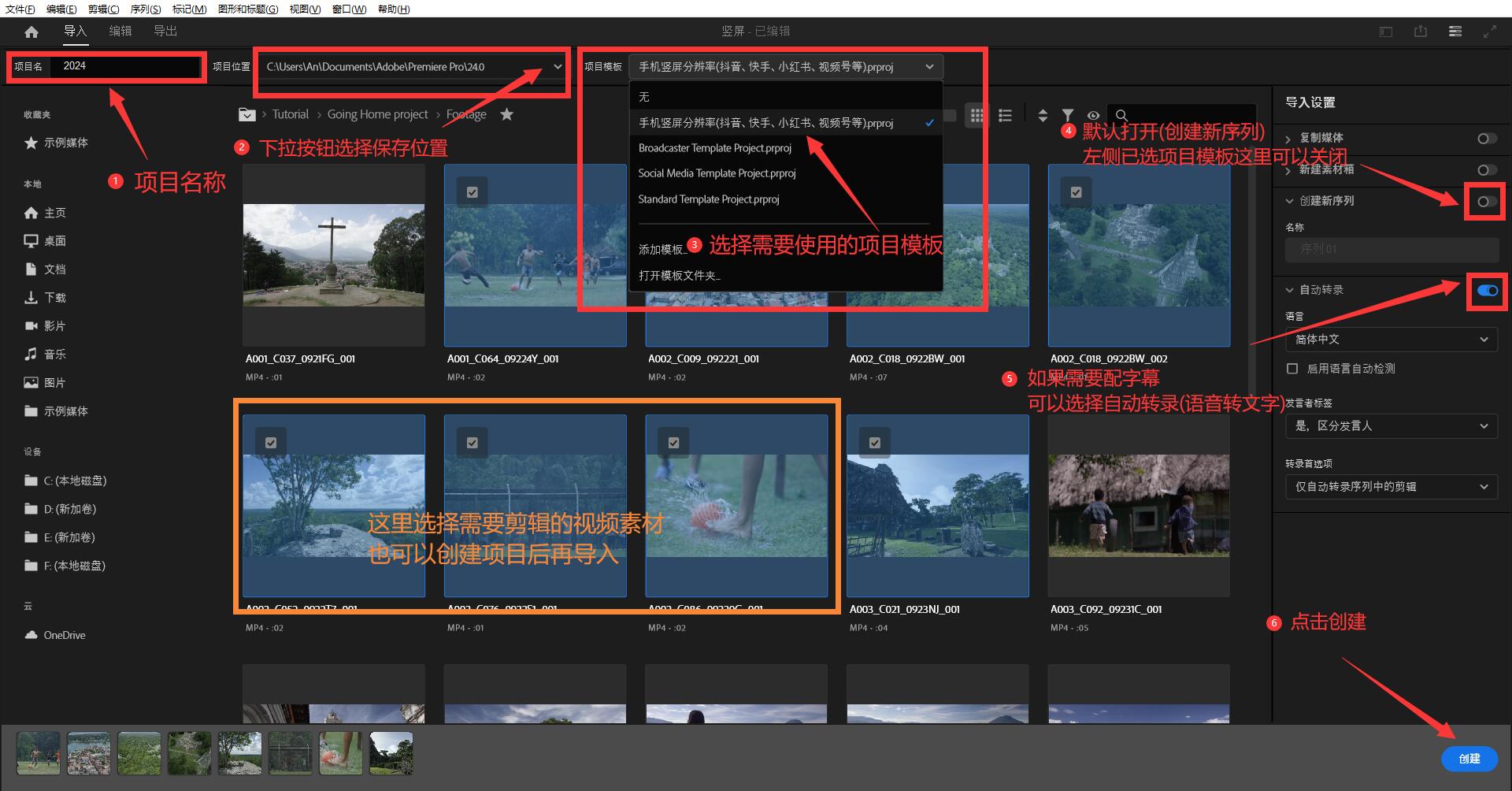This screenshot has height=791, width=1512.
Task: Open the 序列(S) menu
Action: [x=146, y=9]
